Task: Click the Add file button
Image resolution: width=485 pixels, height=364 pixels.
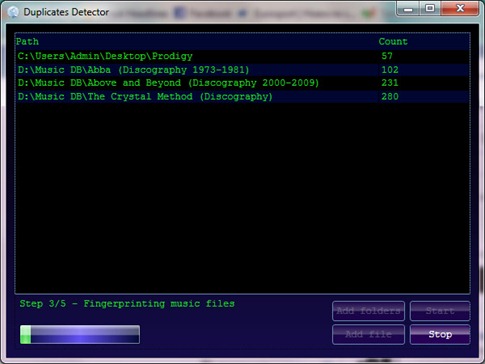Action: 368,334
